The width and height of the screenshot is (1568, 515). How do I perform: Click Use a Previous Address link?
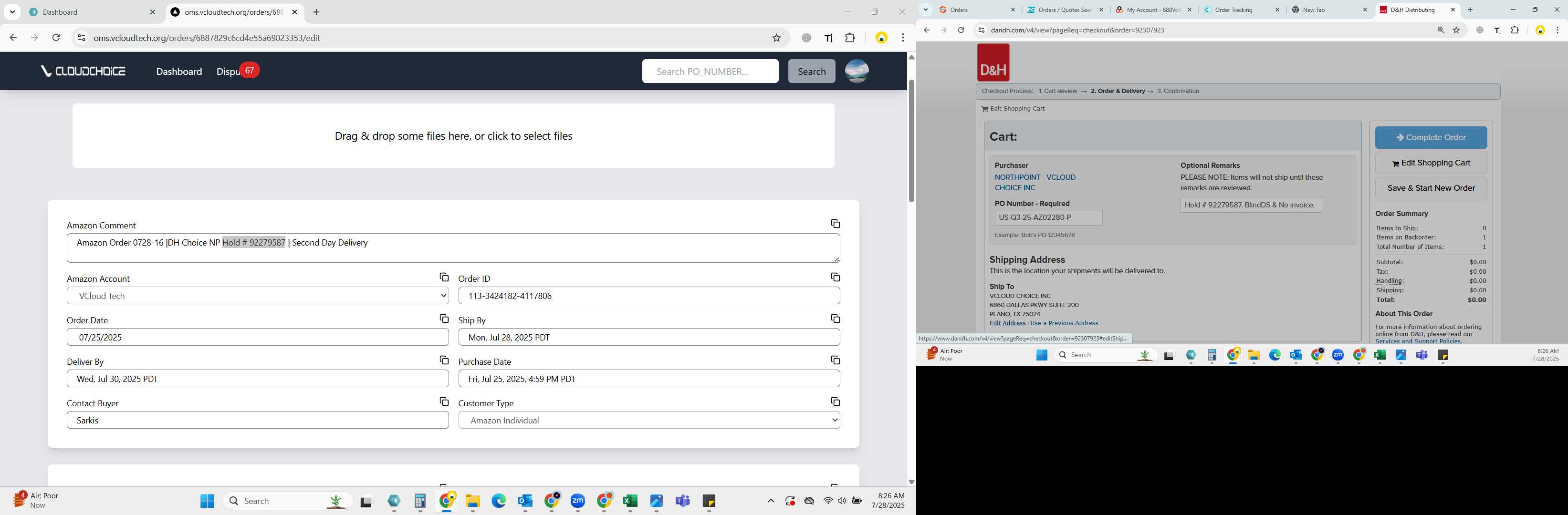coord(1064,323)
